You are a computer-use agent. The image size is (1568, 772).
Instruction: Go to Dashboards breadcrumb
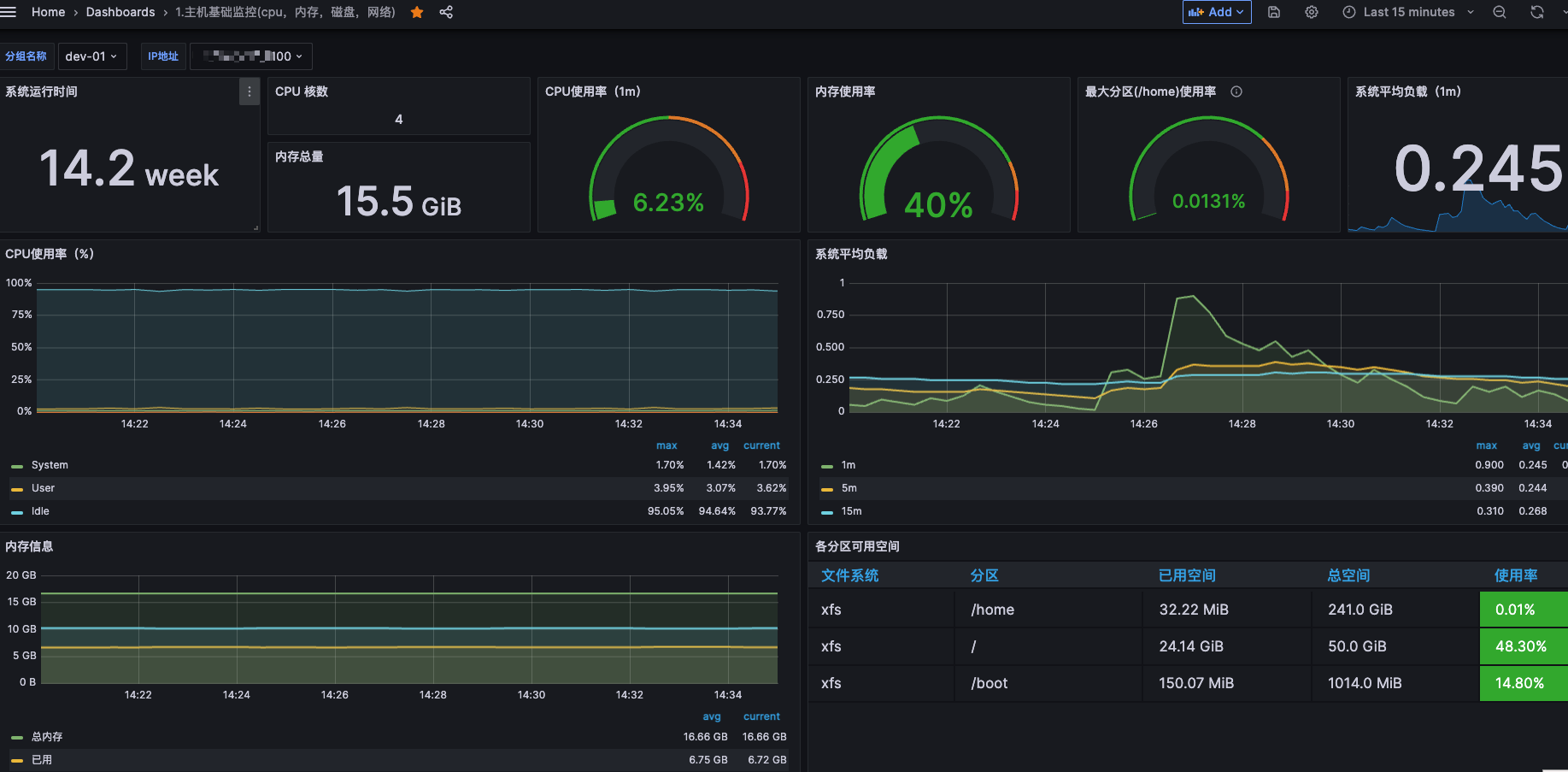coord(120,12)
